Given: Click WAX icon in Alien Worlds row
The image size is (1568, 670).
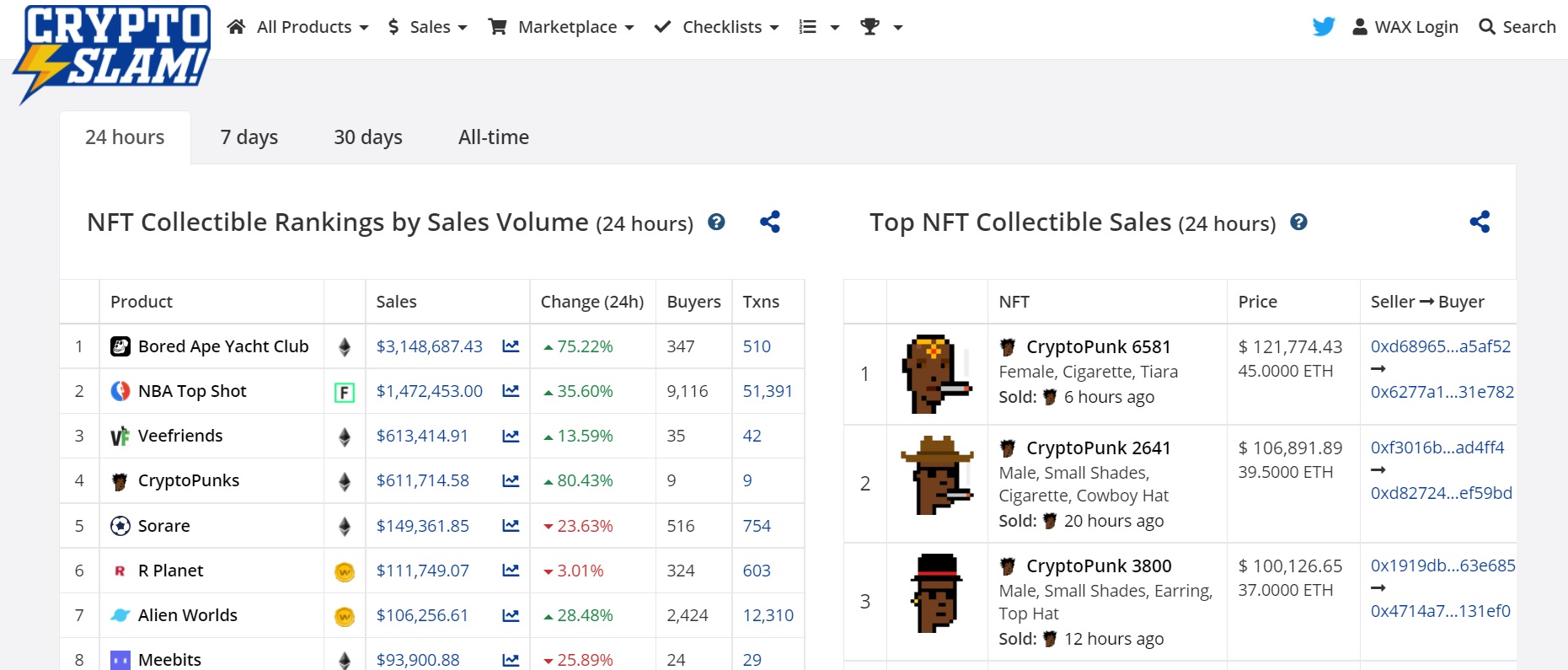Looking at the screenshot, I should pyautogui.click(x=345, y=616).
